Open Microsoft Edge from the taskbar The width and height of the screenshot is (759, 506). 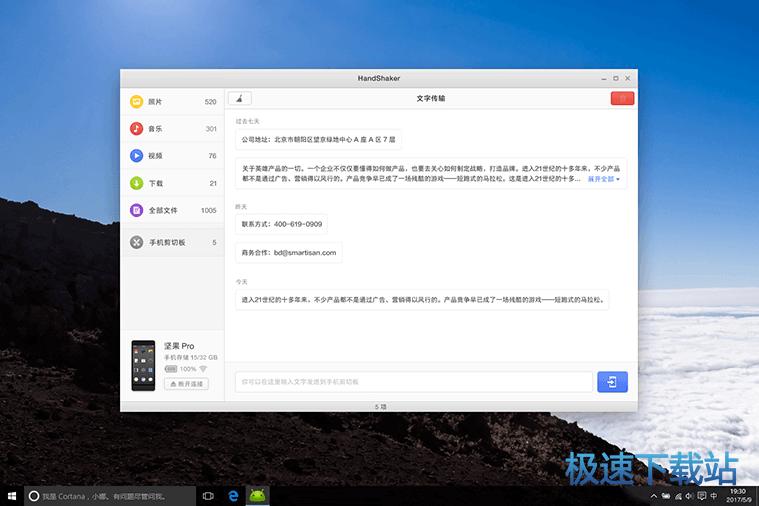point(232,495)
